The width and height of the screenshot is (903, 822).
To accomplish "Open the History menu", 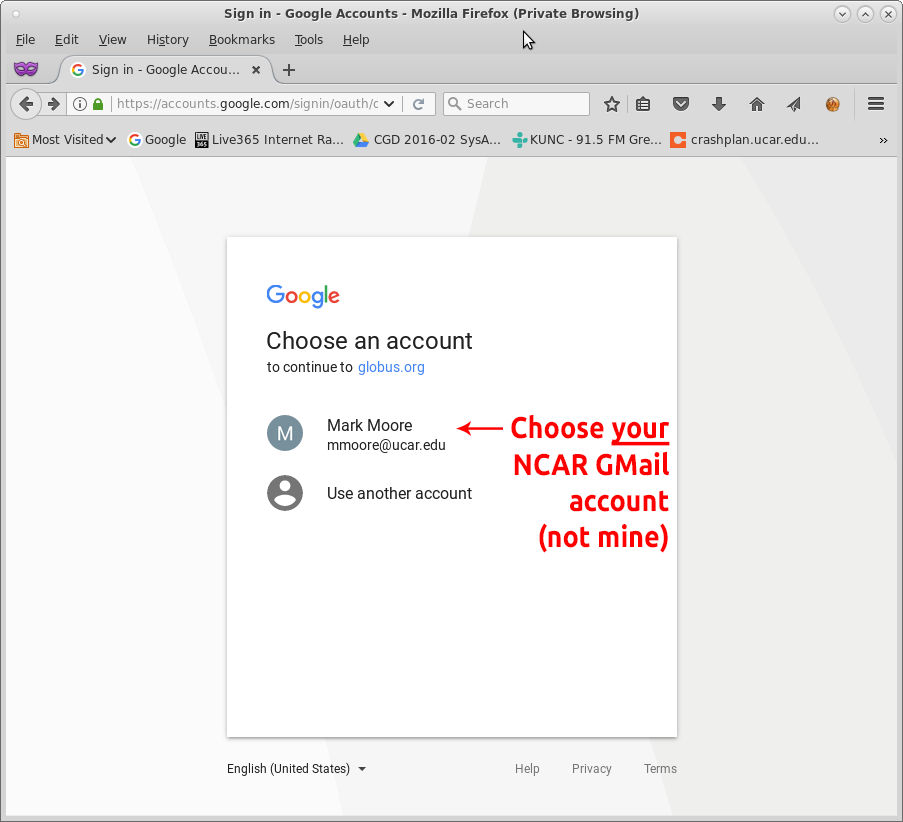I will 167,40.
